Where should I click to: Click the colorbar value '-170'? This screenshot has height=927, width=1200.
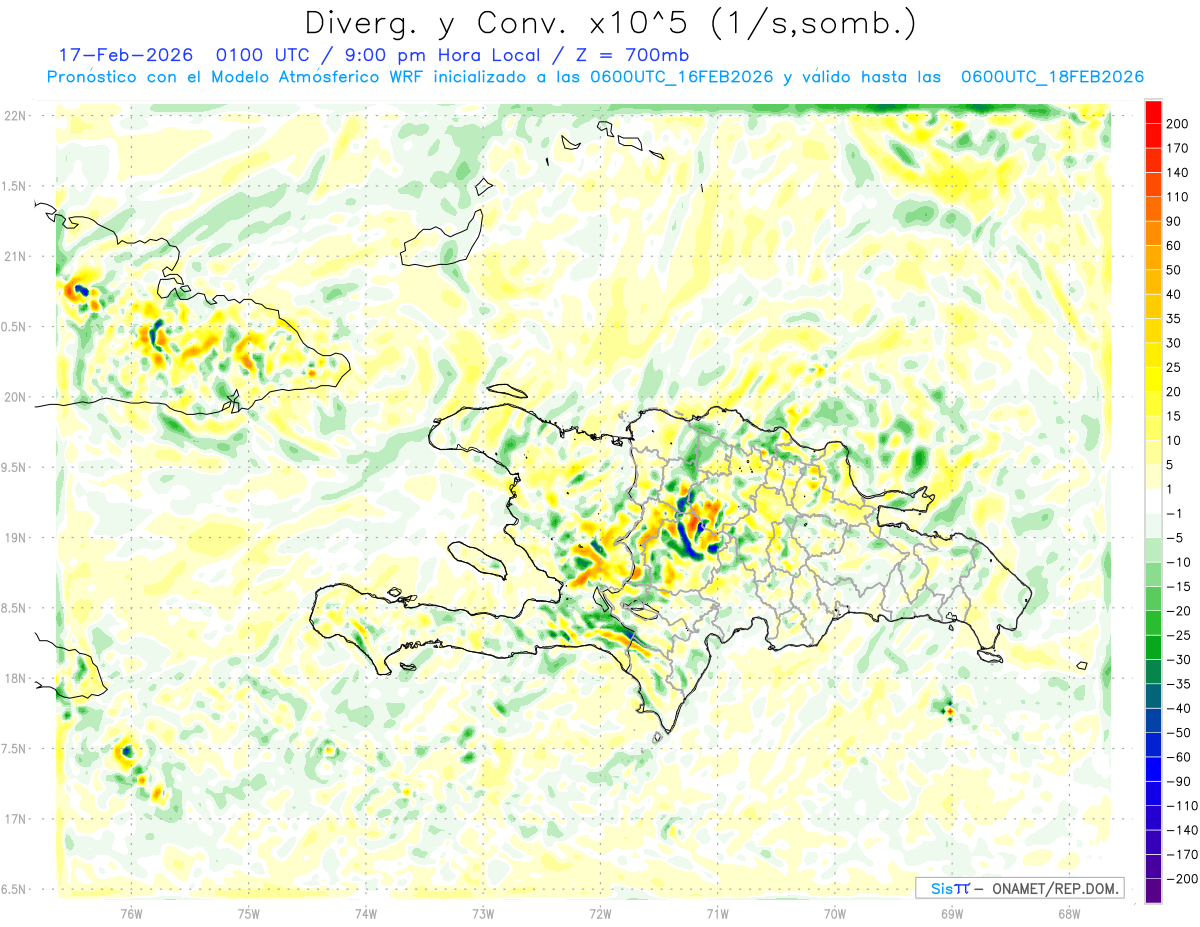pyautogui.click(x=1182, y=855)
